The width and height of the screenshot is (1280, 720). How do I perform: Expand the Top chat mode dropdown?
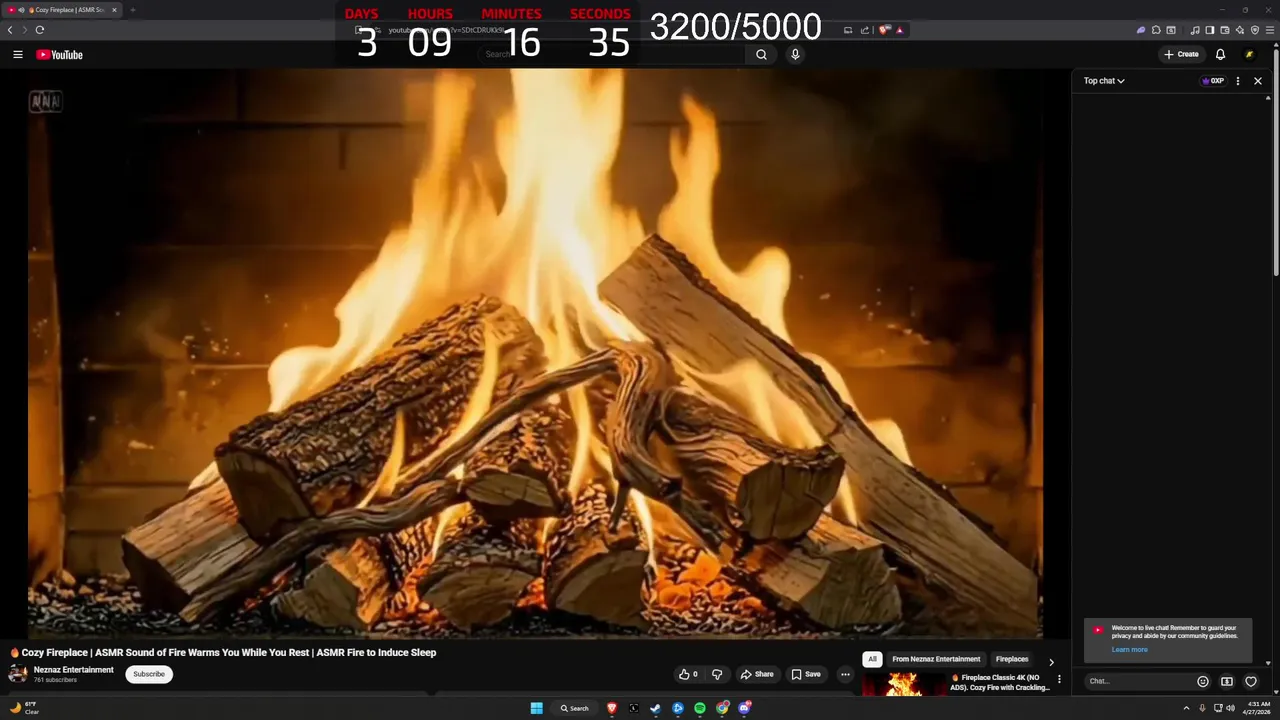[x=1104, y=81]
